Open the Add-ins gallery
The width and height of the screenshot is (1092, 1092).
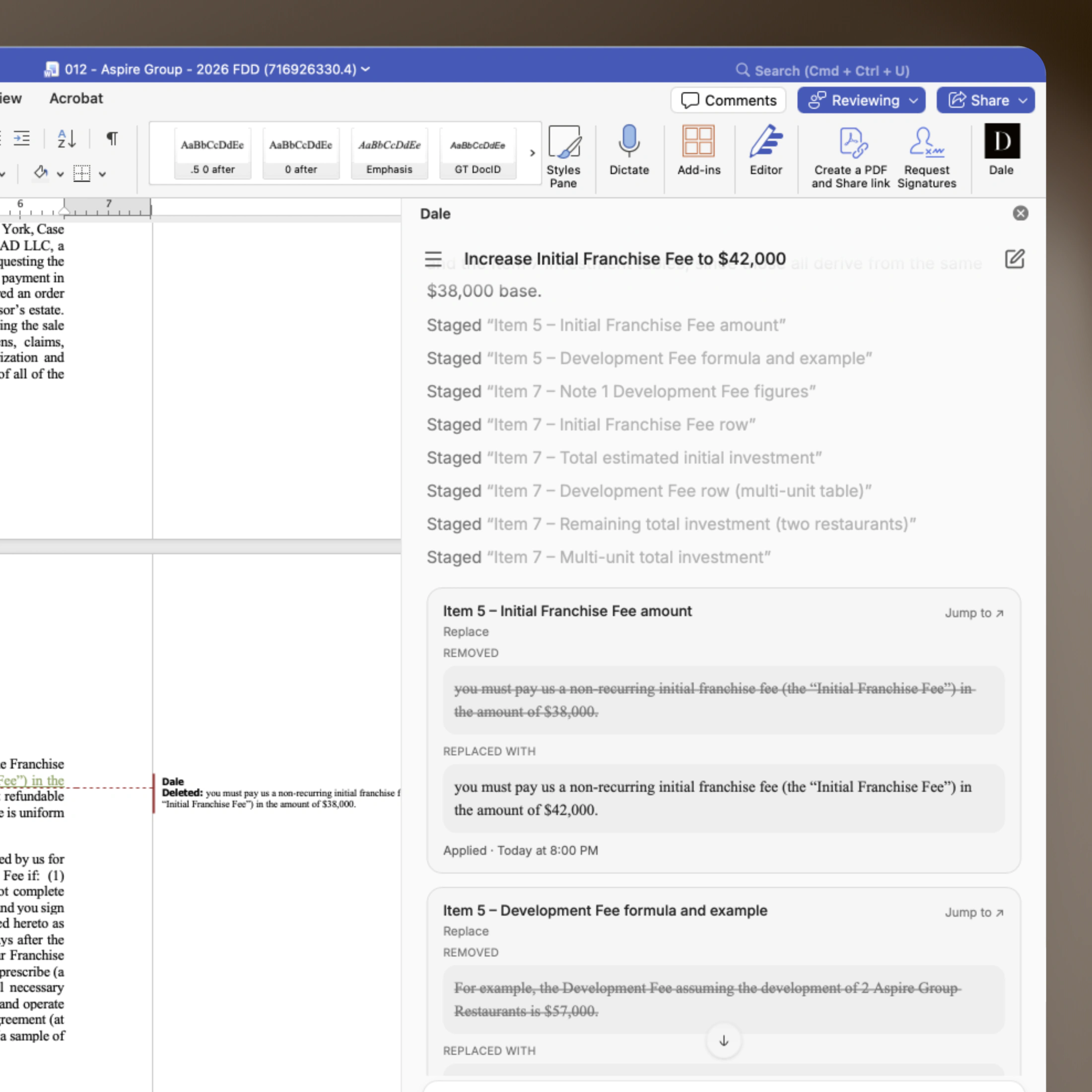click(698, 150)
